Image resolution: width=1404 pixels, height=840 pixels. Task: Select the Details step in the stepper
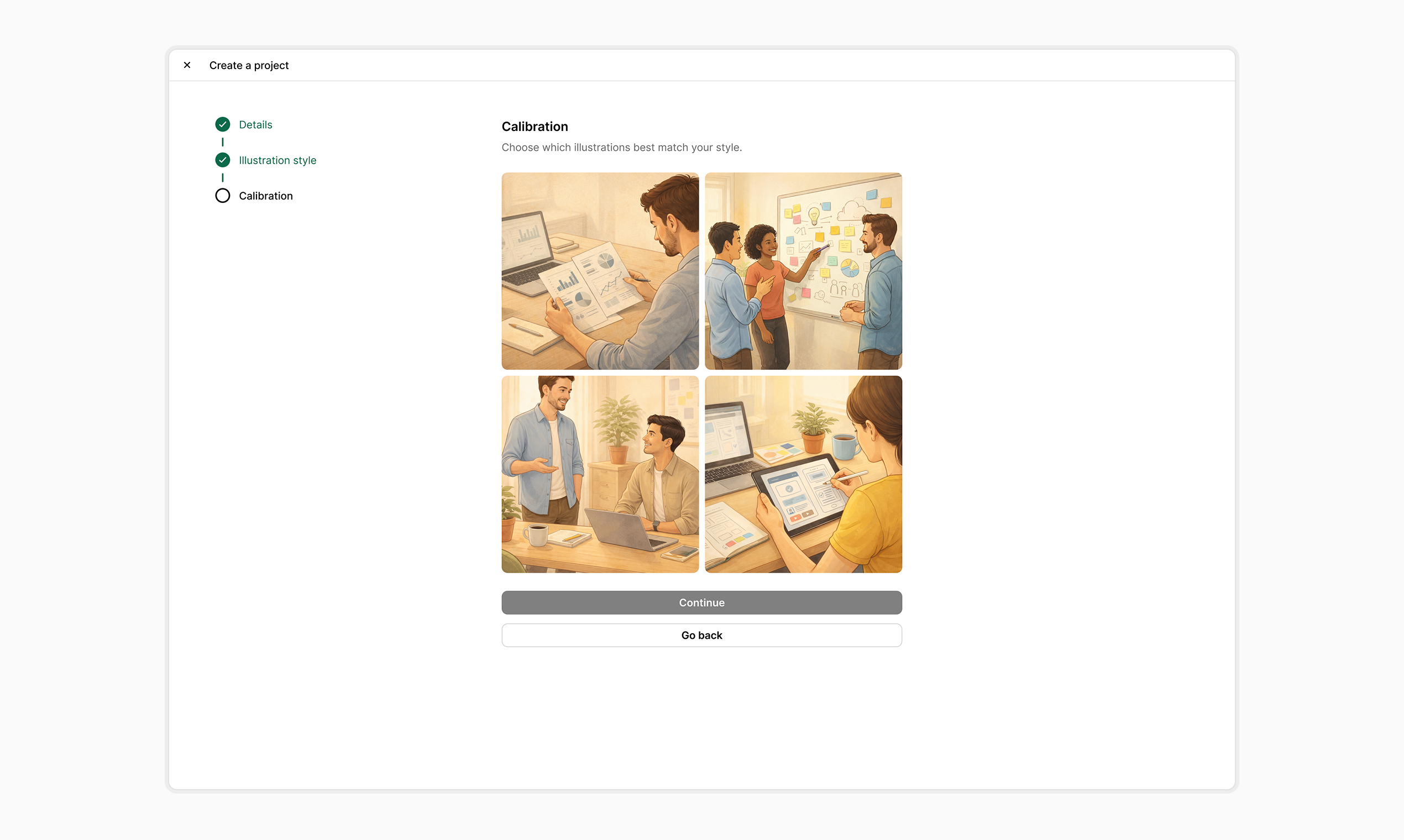(x=255, y=124)
